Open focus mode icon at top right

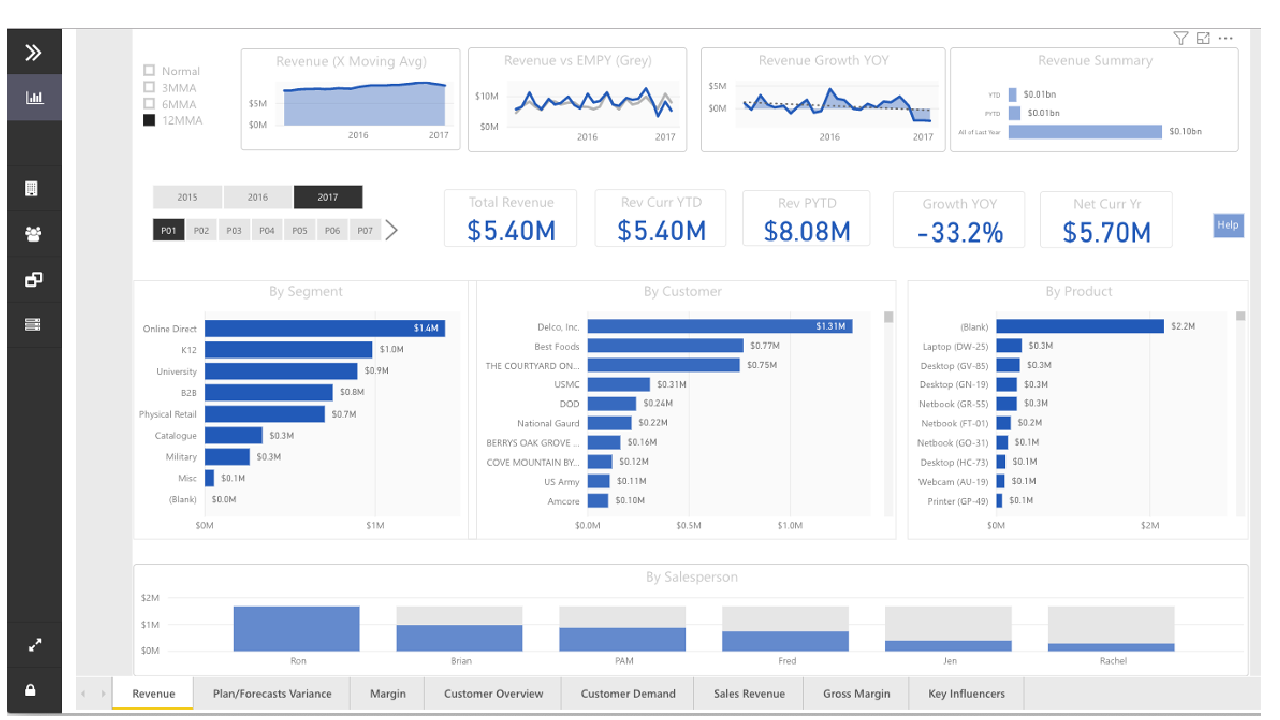(1203, 38)
